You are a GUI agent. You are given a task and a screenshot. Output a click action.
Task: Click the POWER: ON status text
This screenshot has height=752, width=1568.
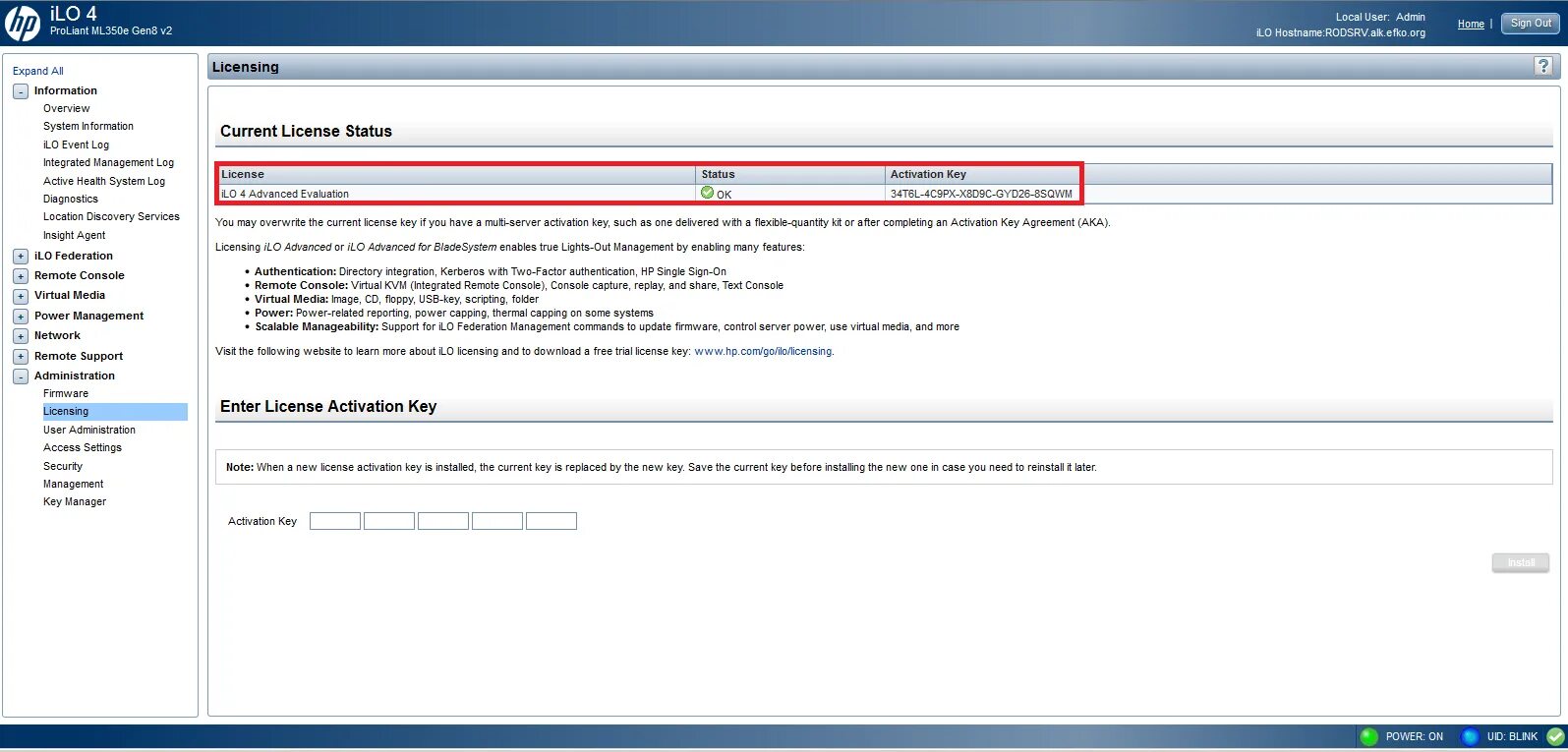coord(1415,736)
